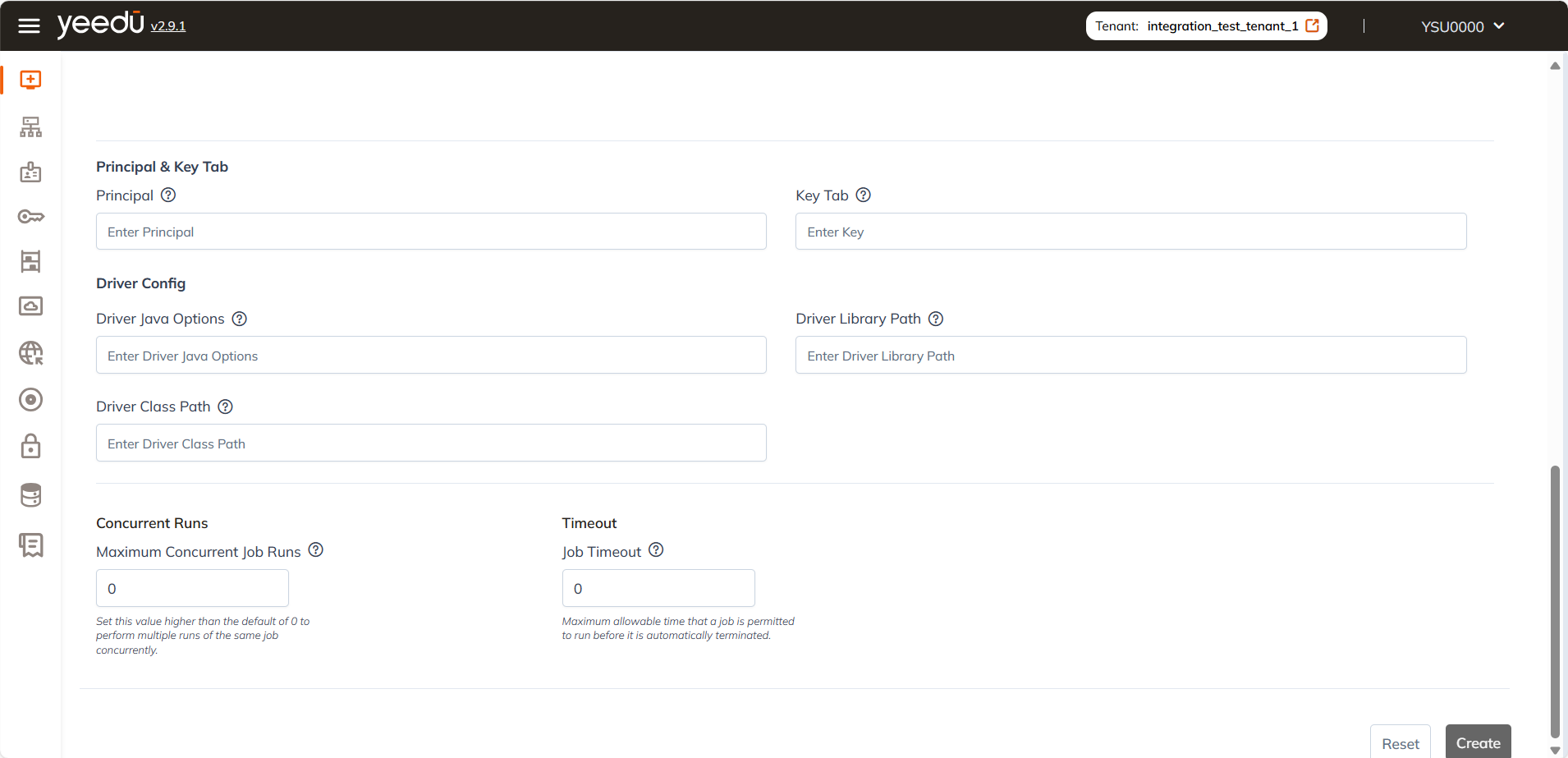Click the hierarchy cluster icon in sidebar

tap(31, 127)
